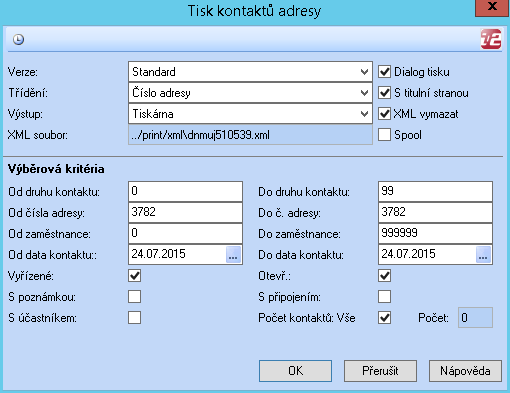Confirm with the OK button
The image size is (510, 393).
(x=295, y=371)
